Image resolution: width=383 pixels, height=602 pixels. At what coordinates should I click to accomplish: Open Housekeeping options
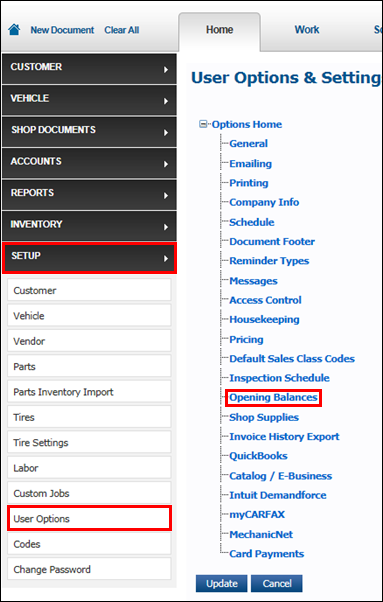click(x=264, y=319)
